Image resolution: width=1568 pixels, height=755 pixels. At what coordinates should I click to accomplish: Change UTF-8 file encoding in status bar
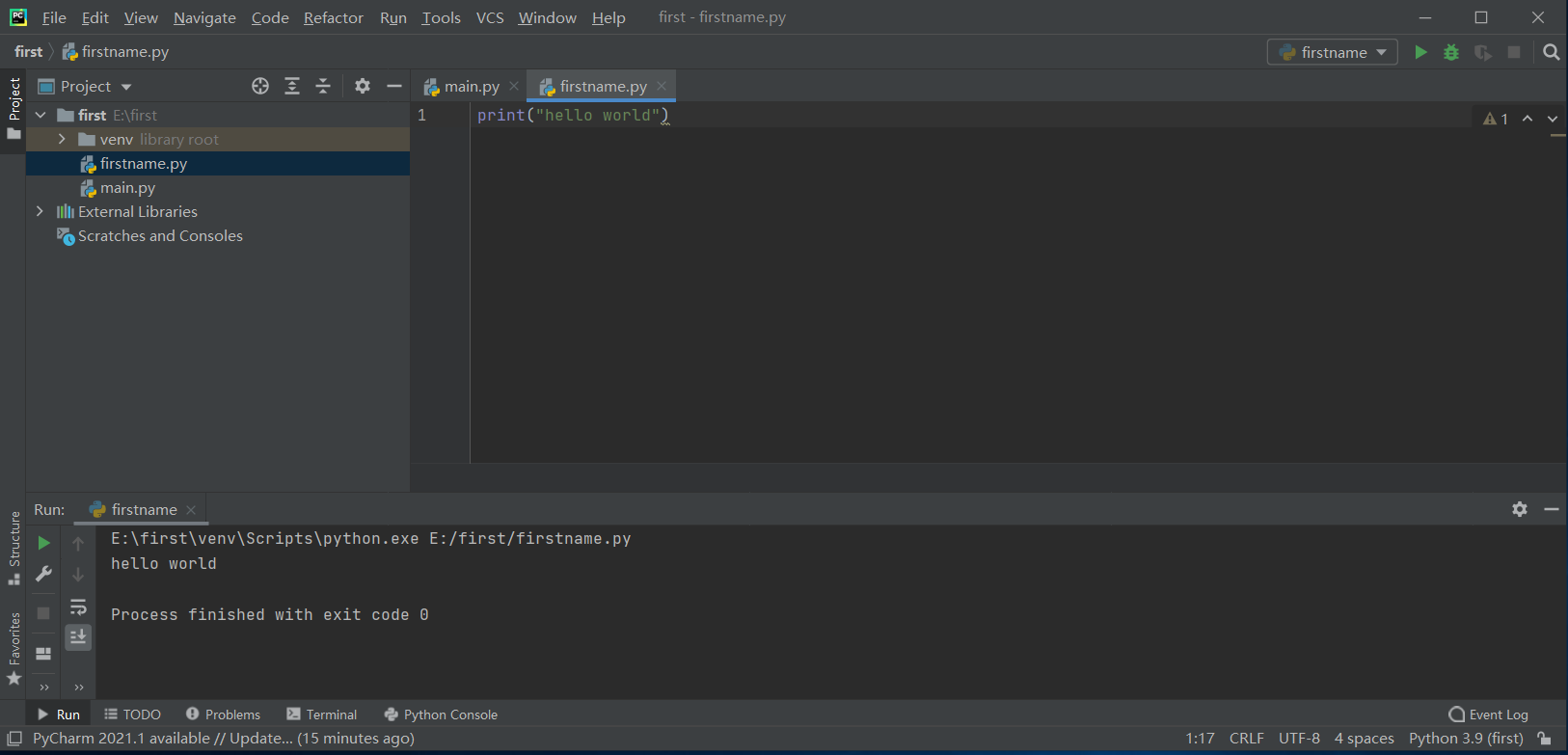pyautogui.click(x=1299, y=739)
